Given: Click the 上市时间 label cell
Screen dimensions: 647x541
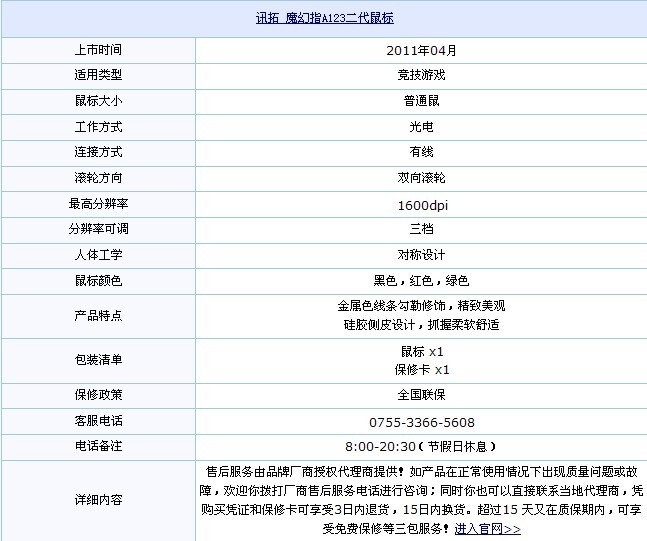Looking at the screenshot, I should click(98, 50).
